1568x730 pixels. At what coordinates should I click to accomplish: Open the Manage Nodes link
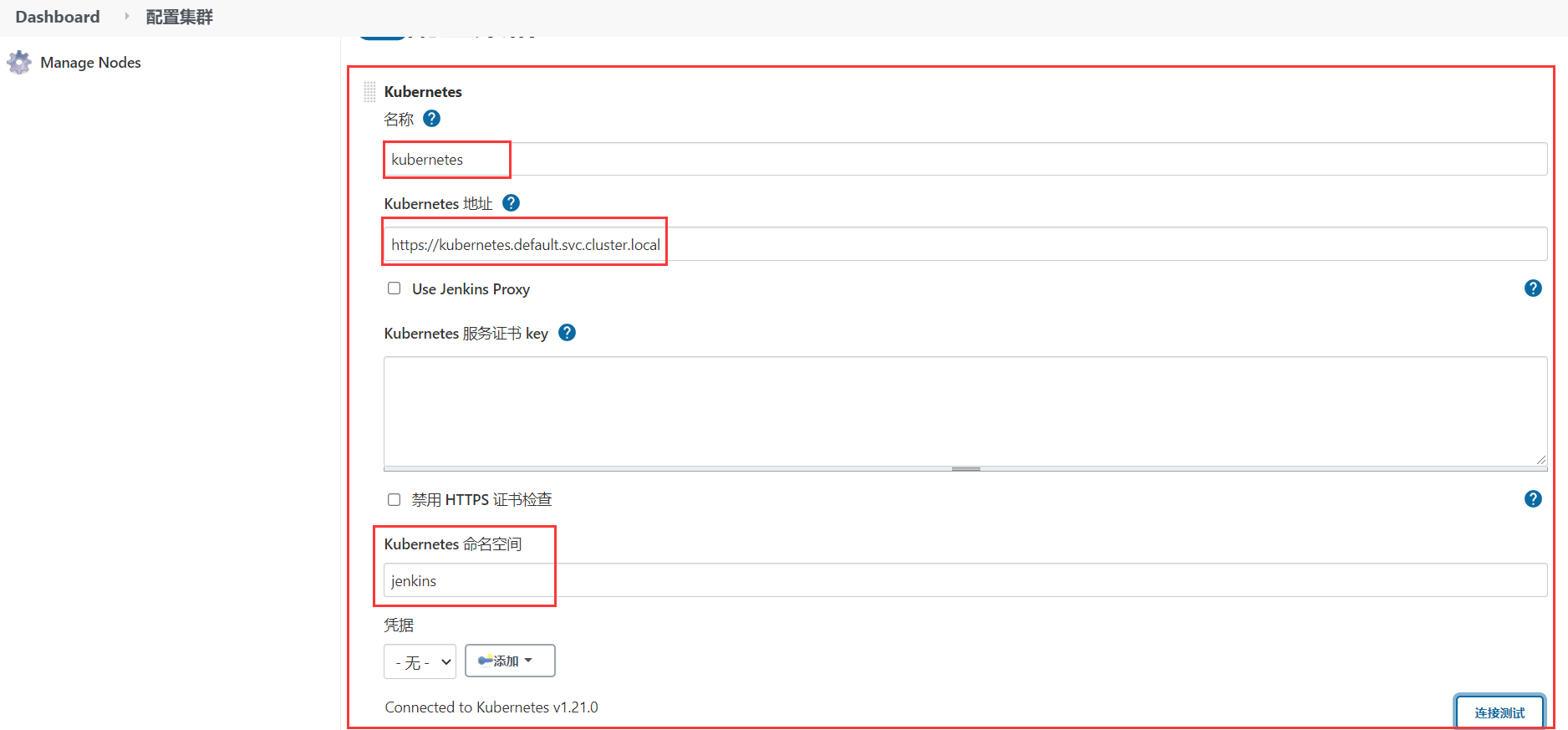tap(90, 63)
